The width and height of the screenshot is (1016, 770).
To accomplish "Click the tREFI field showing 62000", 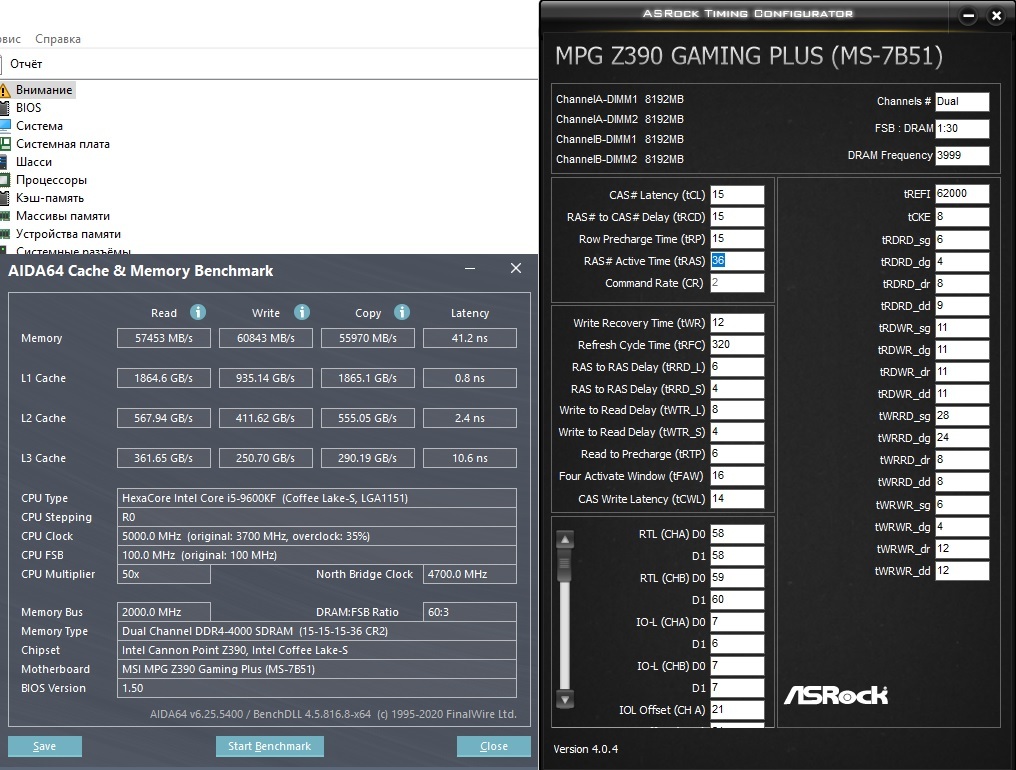I will (962, 194).
